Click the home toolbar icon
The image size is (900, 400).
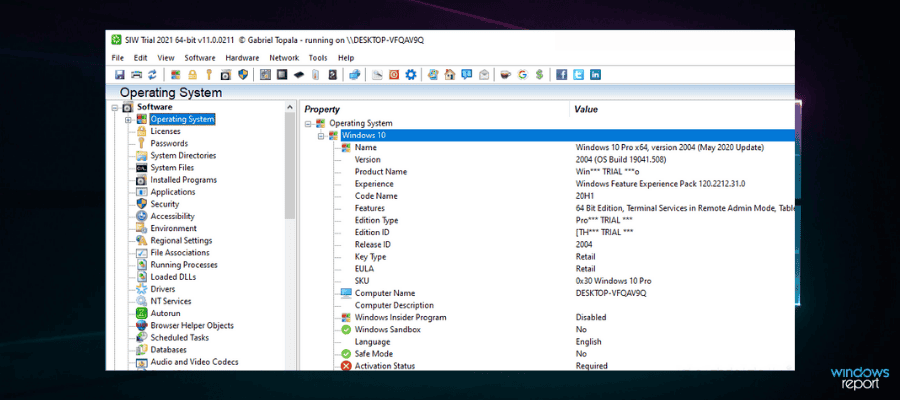pos(450,75)
